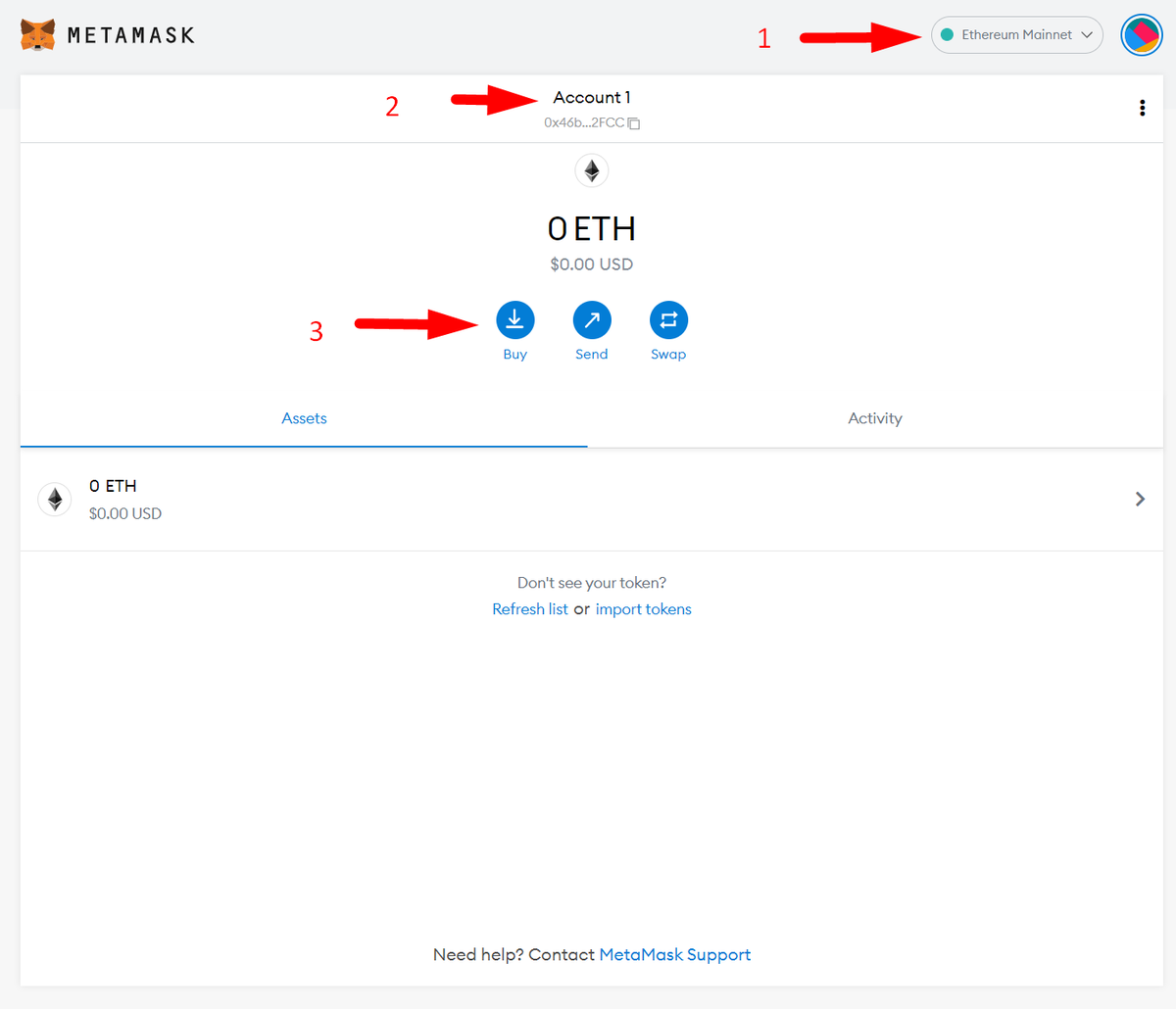The height and width of the screenshot is (1009, 1176).
Task: Click the Swap icon button
Action: tap(668, 320)
